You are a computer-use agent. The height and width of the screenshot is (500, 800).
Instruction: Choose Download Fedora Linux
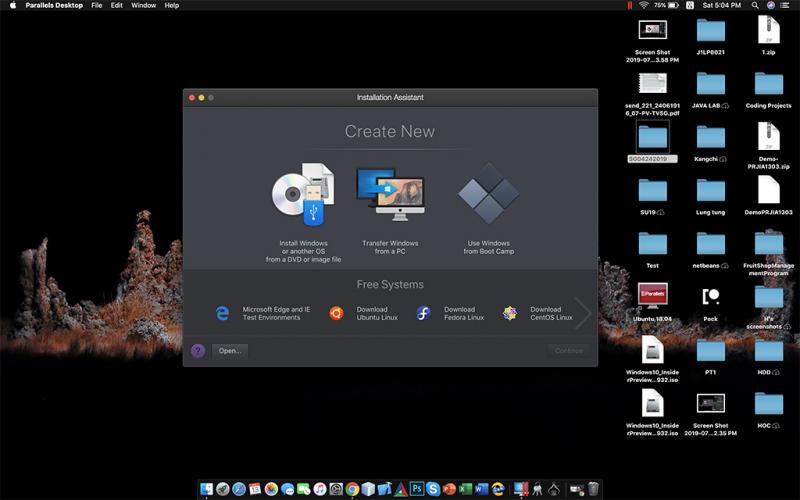(x=450, y=313)
